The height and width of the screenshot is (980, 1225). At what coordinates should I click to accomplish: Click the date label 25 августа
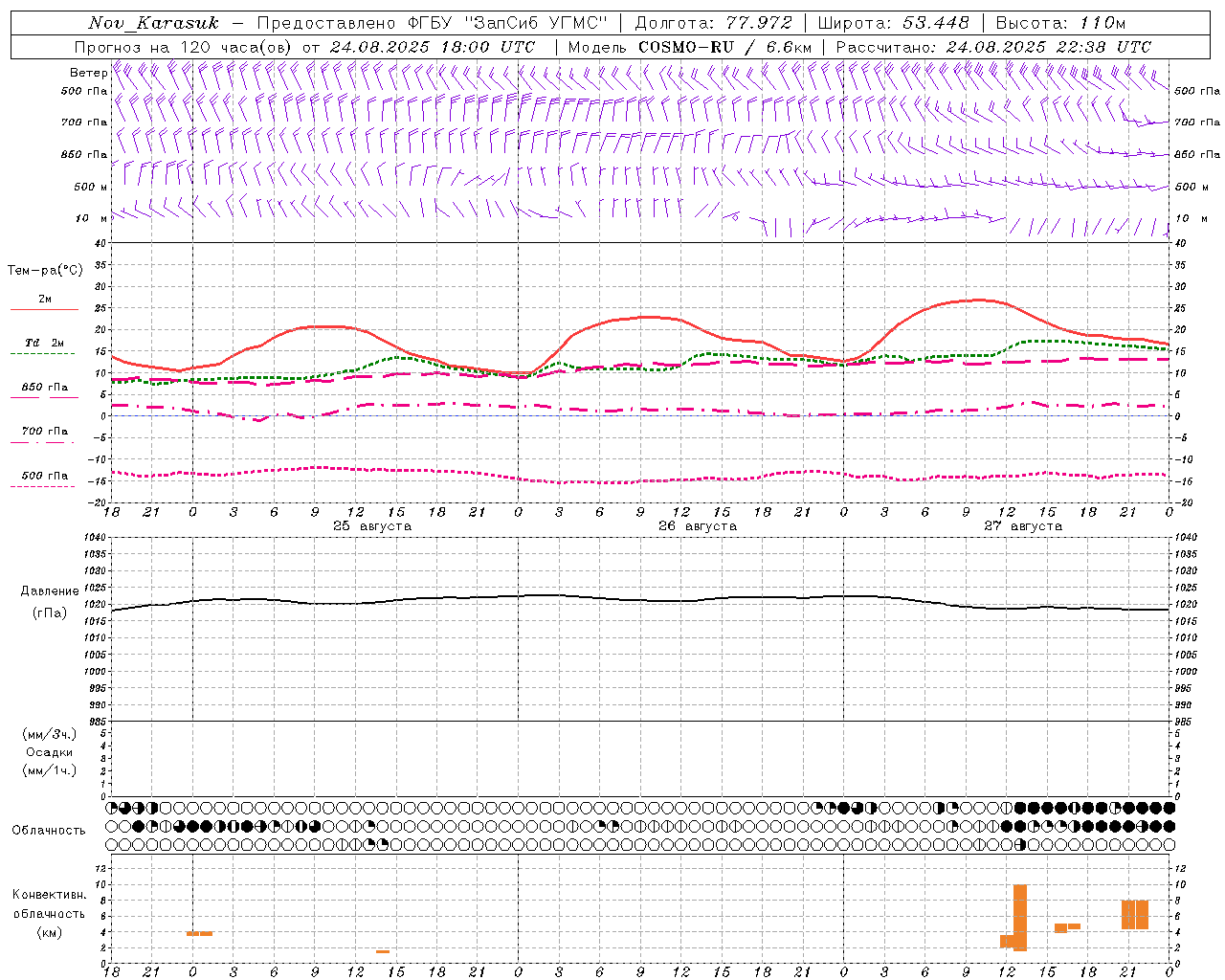coord(372,526)
